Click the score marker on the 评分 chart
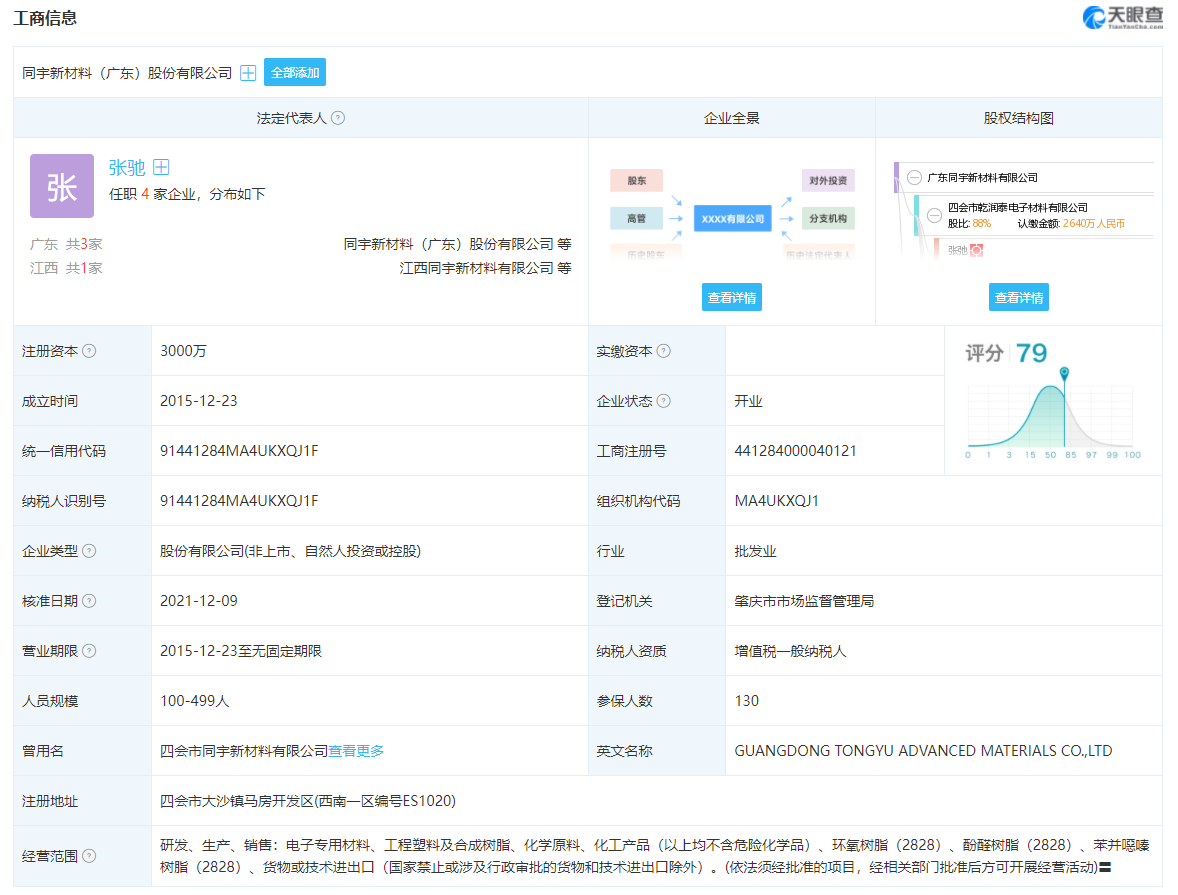The width and height of the screenshot is (1178, 895). (1064, 373)
